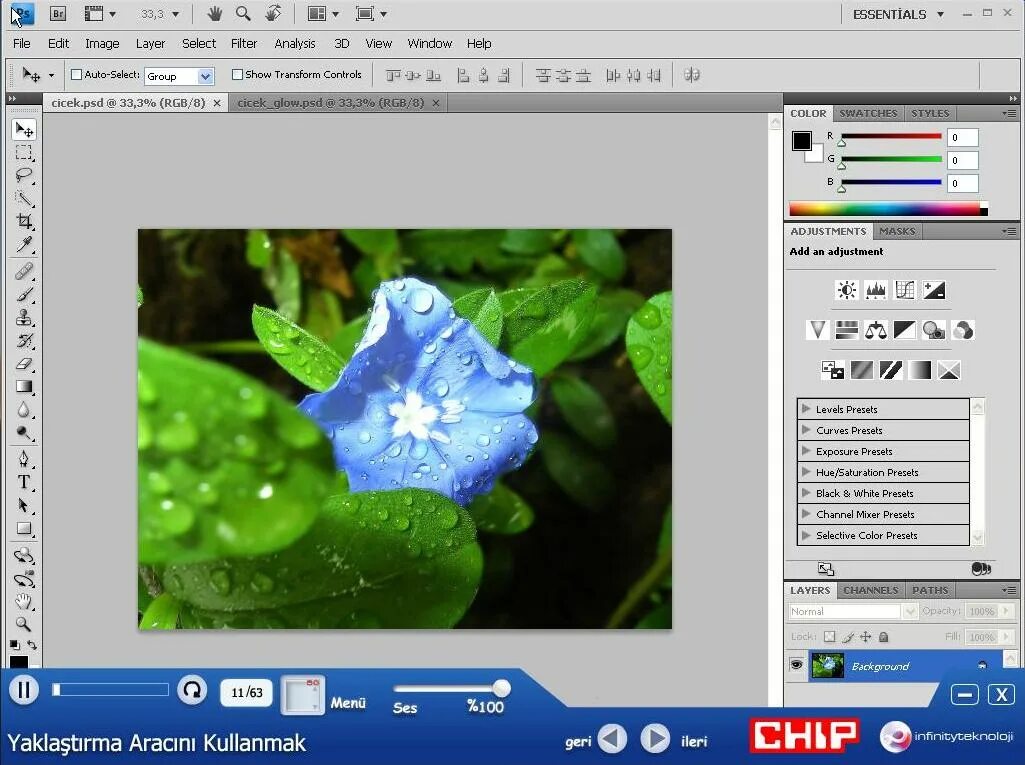Select the Type tool

[x=24, y=483]
